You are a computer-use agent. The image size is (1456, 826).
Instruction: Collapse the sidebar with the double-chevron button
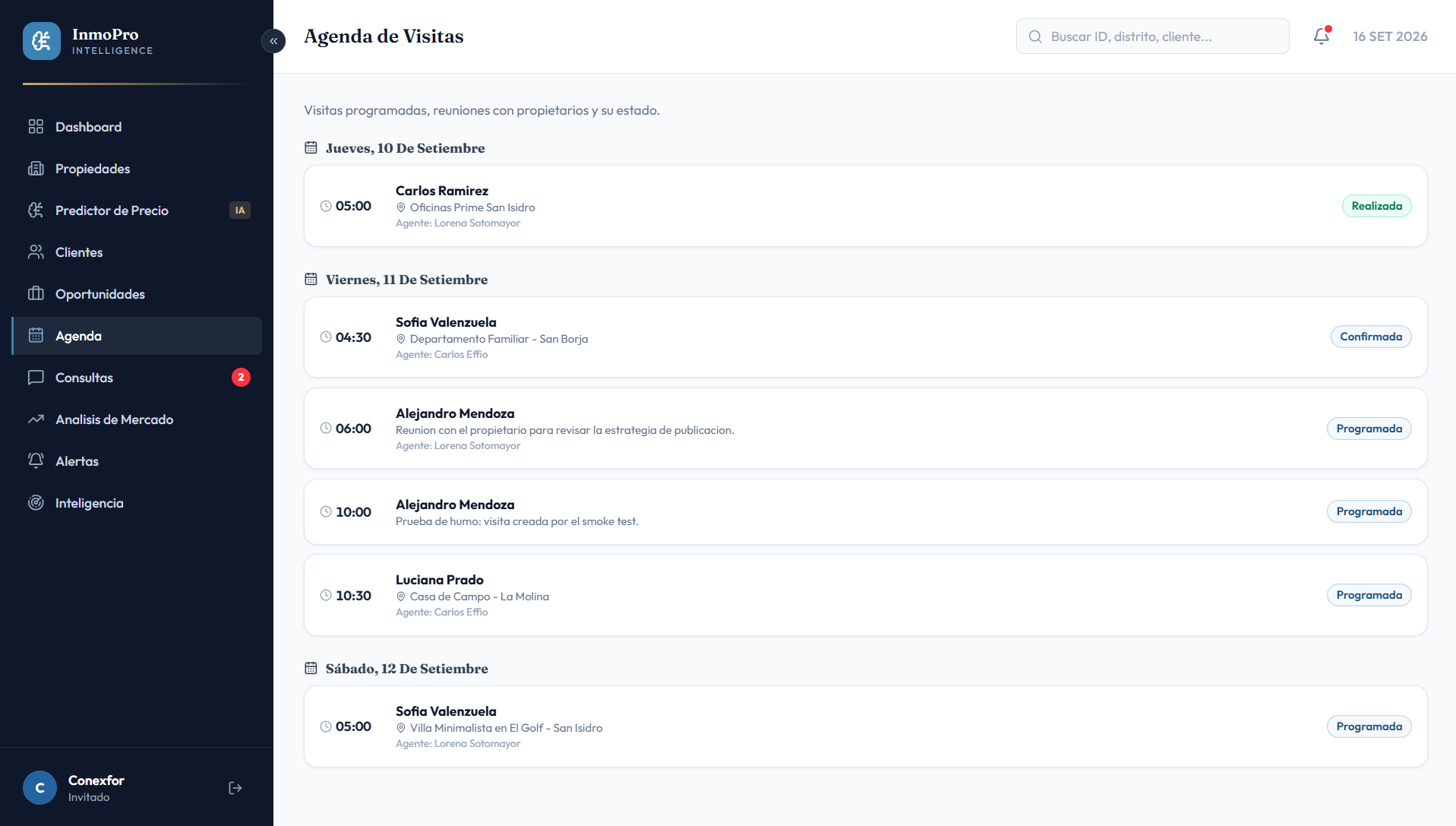coord(273,41)
